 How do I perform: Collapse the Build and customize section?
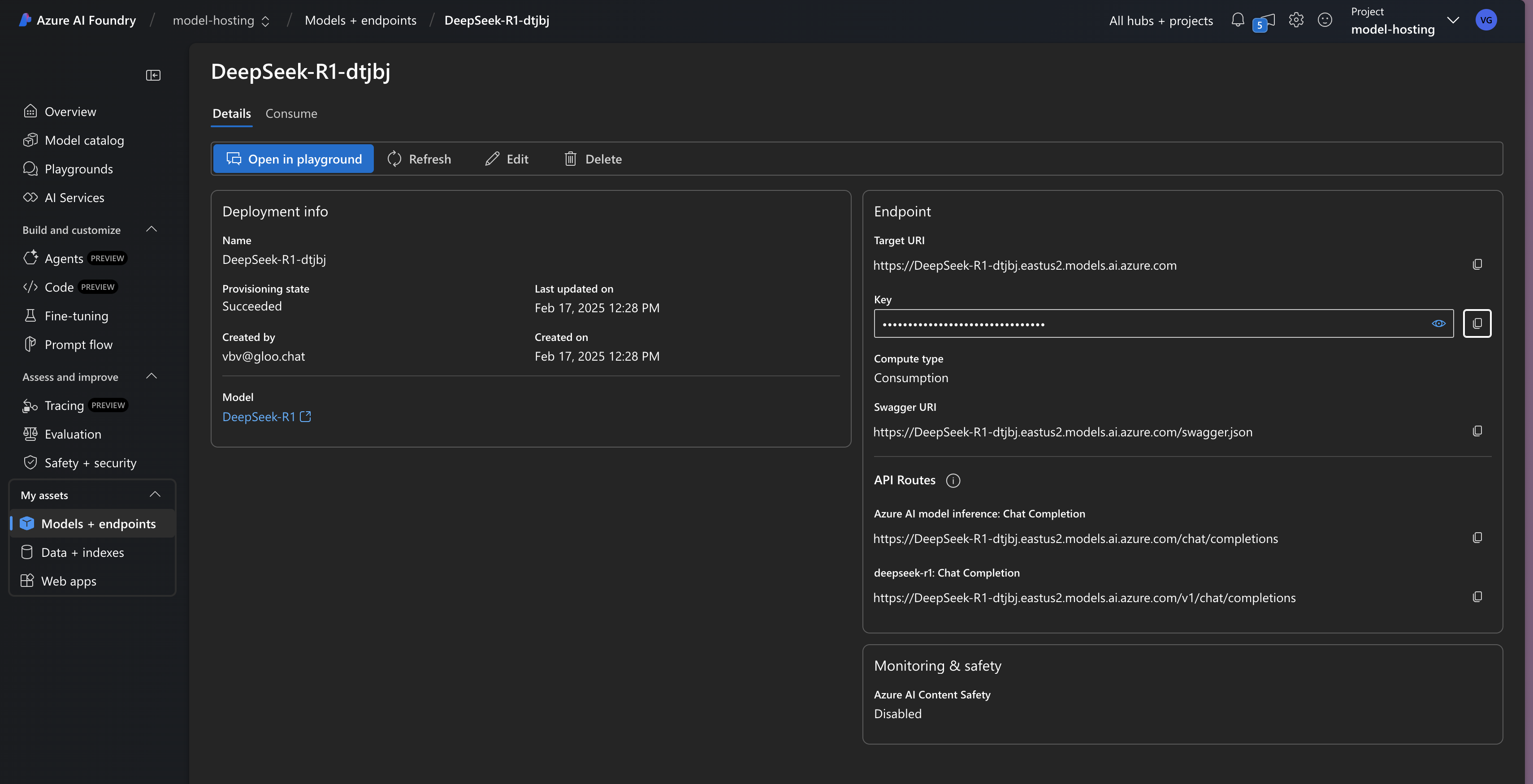[151, 229]
